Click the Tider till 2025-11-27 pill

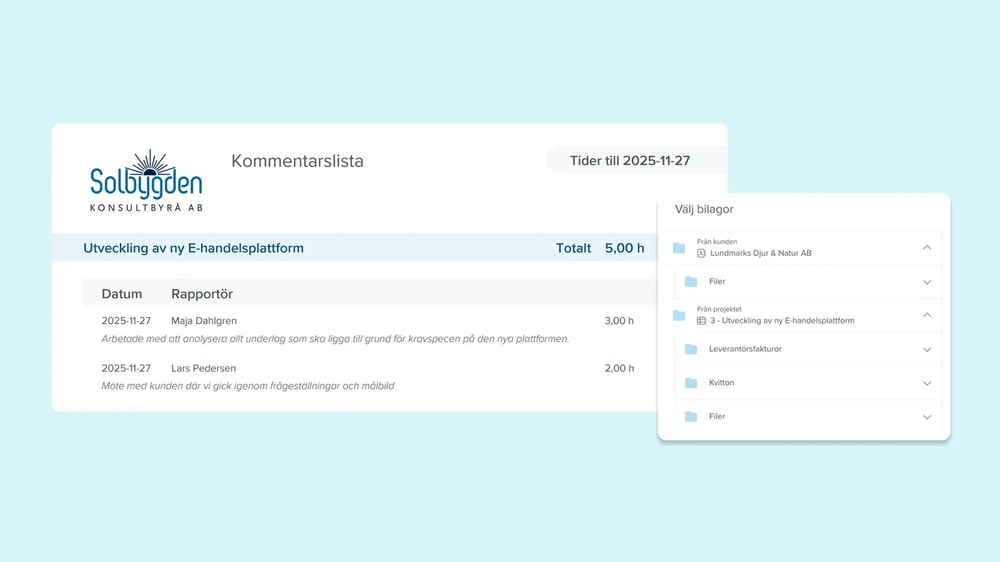coord(636,161)
